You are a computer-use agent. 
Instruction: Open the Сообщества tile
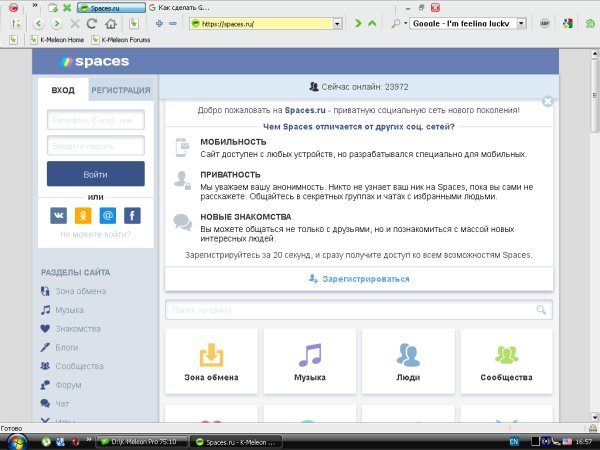point(506,361)
